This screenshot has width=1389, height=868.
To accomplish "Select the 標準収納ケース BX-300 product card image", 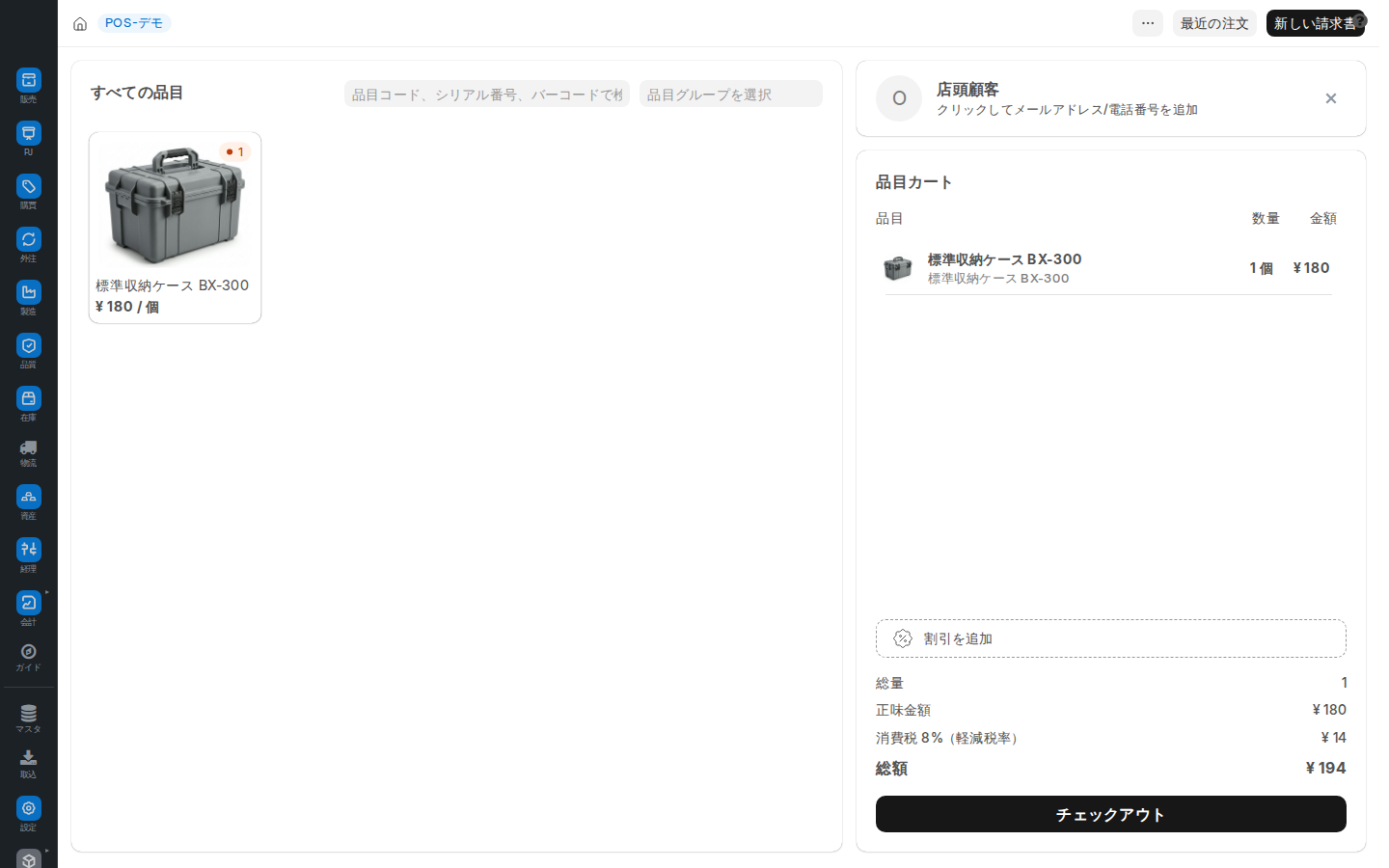I will 175,204.
